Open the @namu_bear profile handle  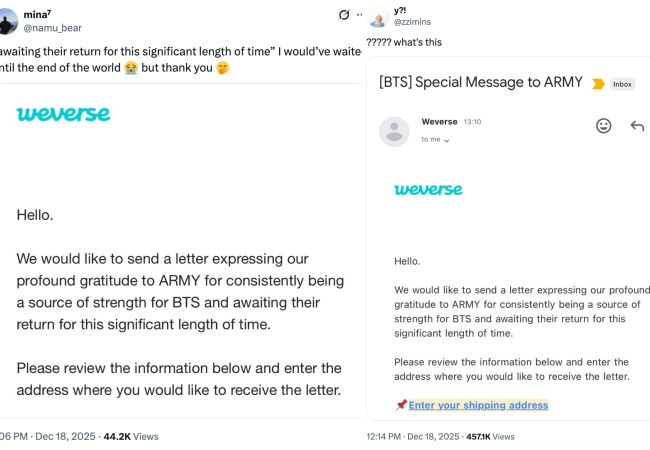tap(52, 29)
